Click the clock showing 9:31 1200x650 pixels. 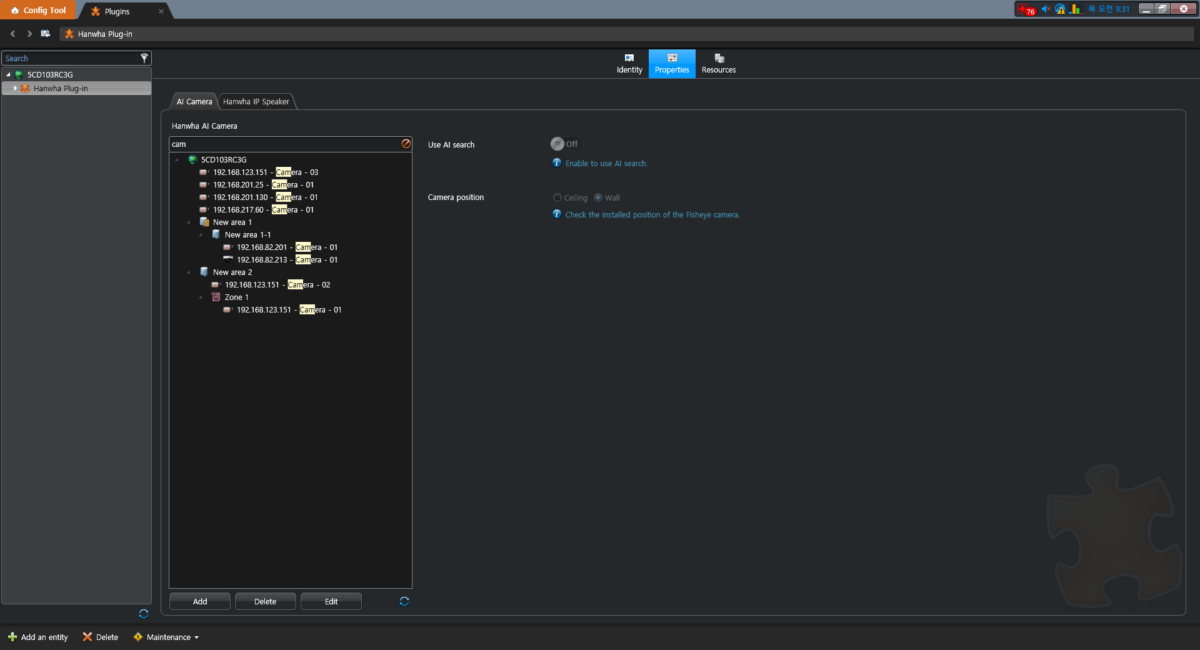point(1107,9)
